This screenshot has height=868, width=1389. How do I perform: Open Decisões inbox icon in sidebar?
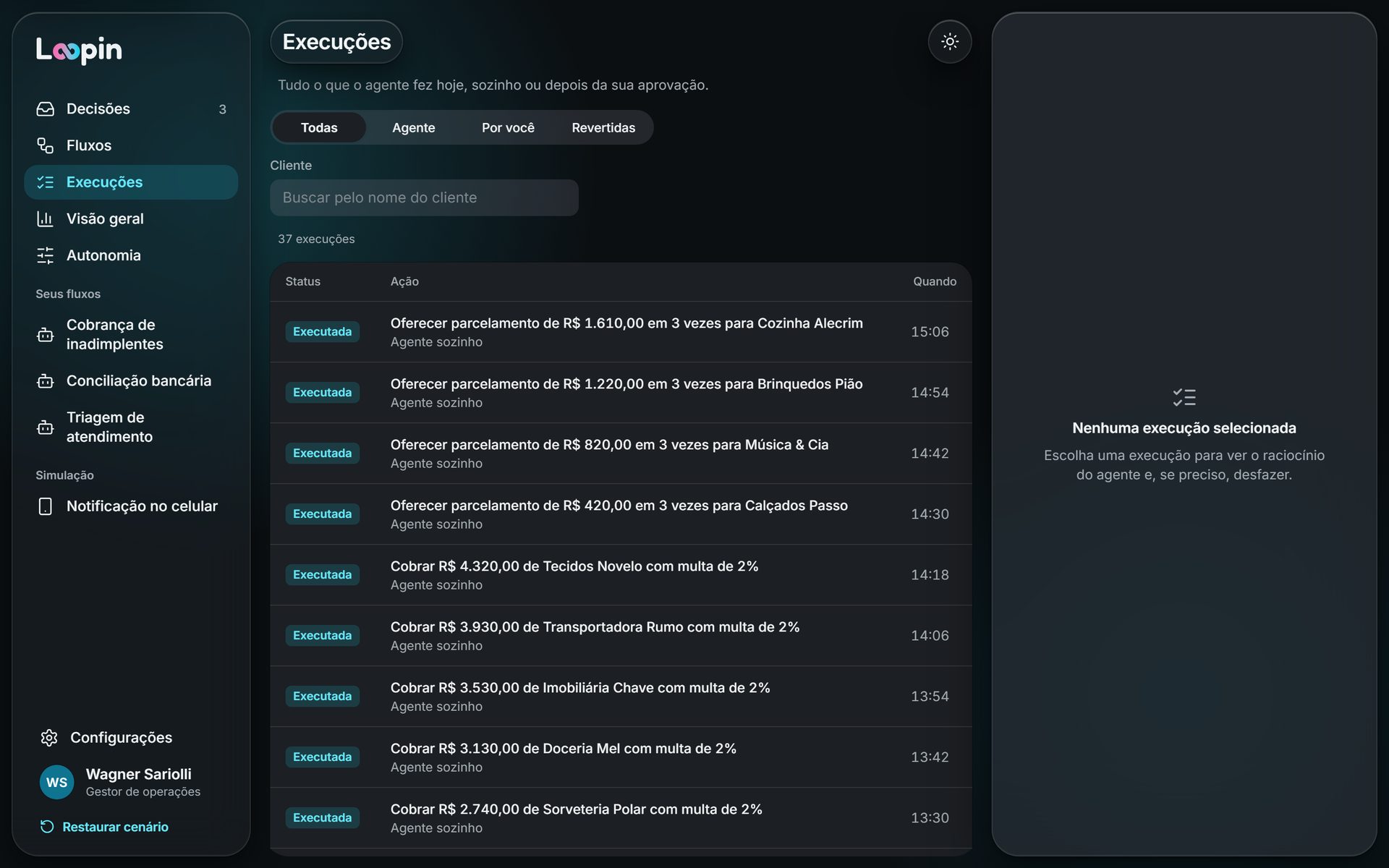click(x=45, y=109)
